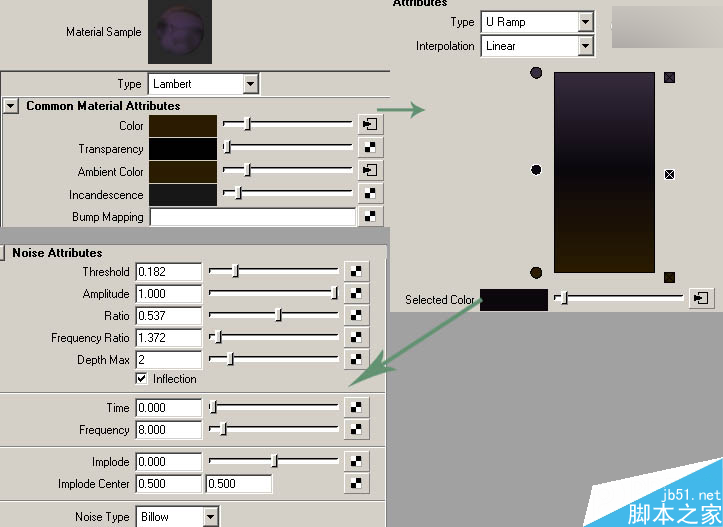Collapse the Common Material Attributes section
Image resolution: width=723 pixels, height=527 pixels.
pyautogui.click(x=11, y=106)
